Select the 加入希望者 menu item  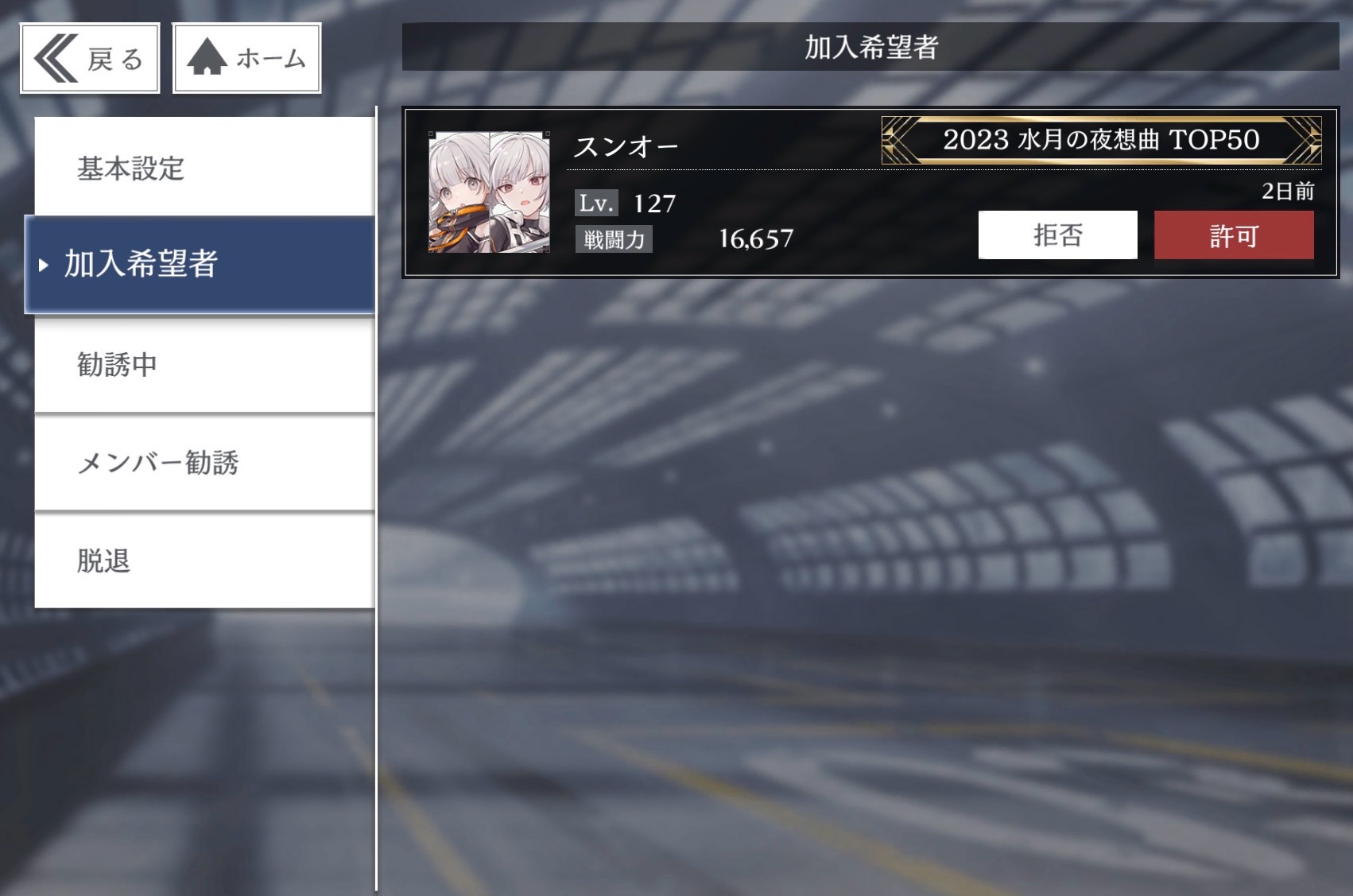pyautogui.click(x=200, y=264)
